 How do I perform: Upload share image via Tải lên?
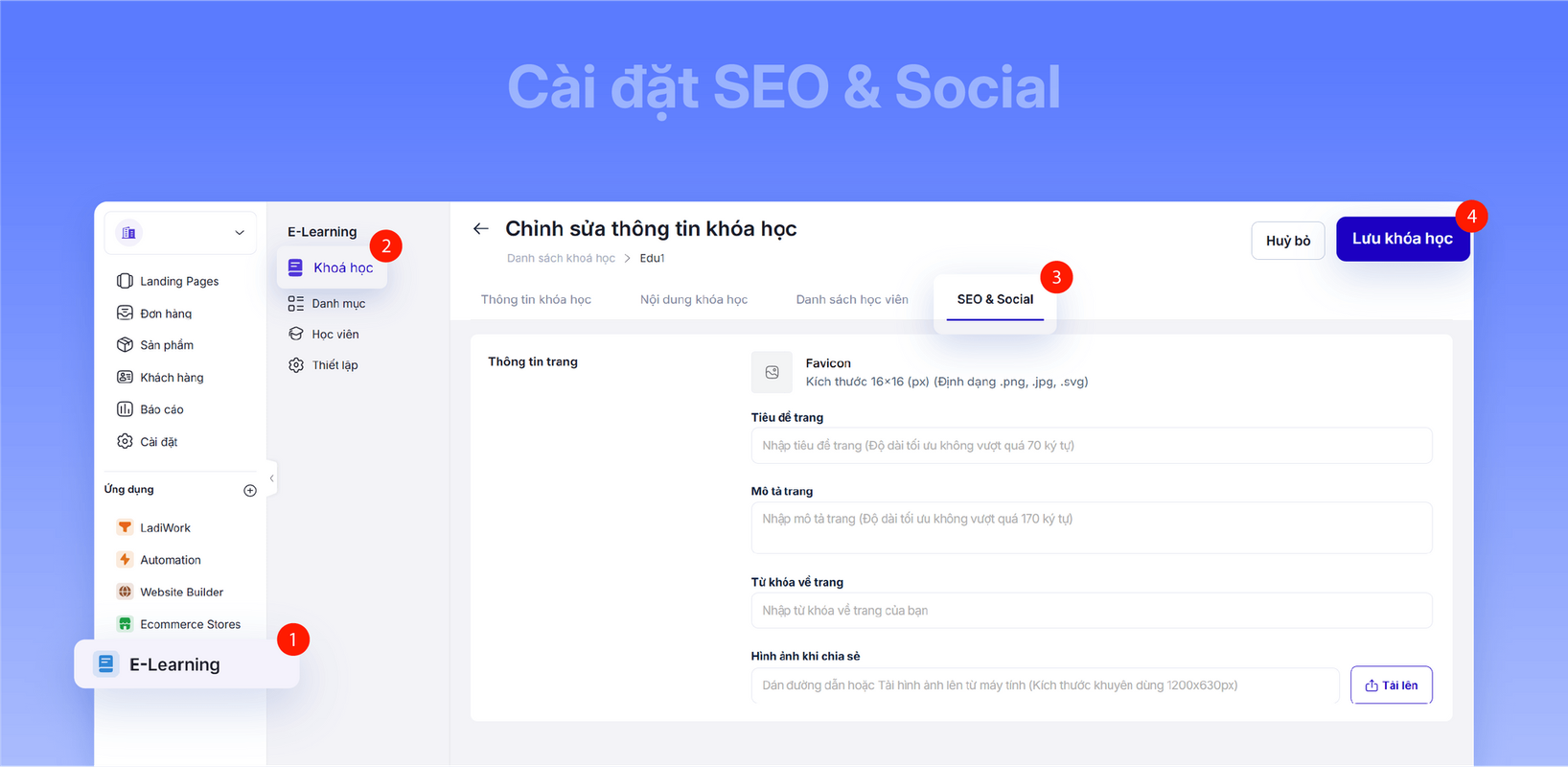pyautogui.click(x=1392, y=685)
